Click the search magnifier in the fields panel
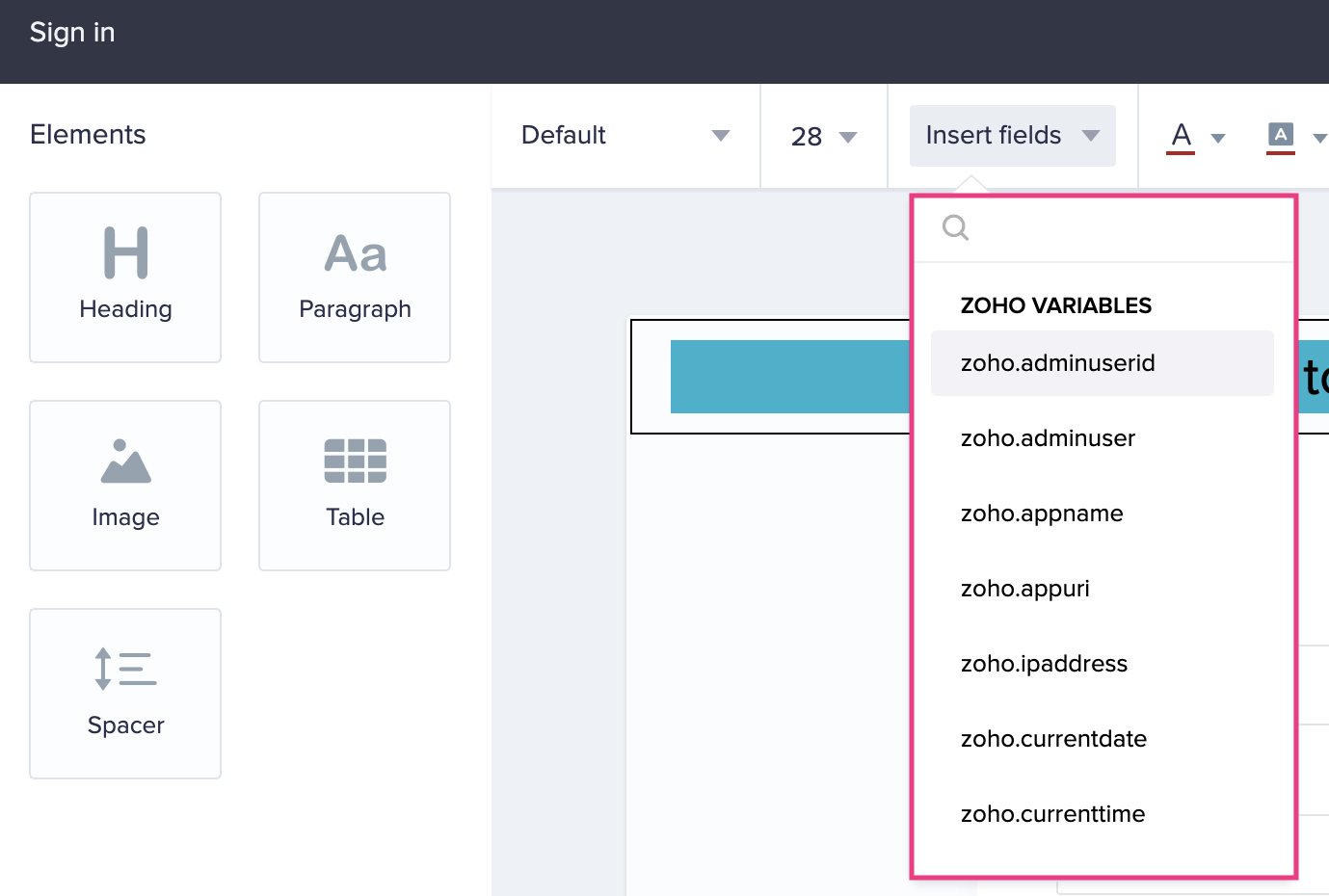Image resolution: width=1329 pixels, height=896 pixels. click(x=954, y=228)
